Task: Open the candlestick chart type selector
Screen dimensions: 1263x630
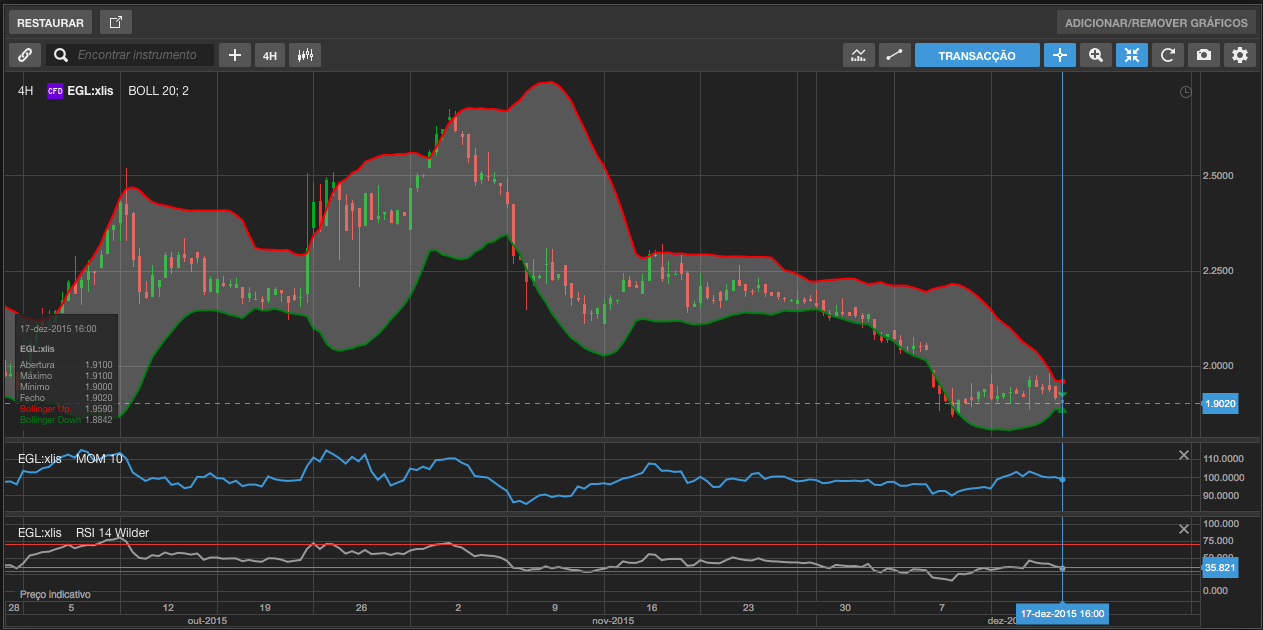Action: [x=305, y=55]
